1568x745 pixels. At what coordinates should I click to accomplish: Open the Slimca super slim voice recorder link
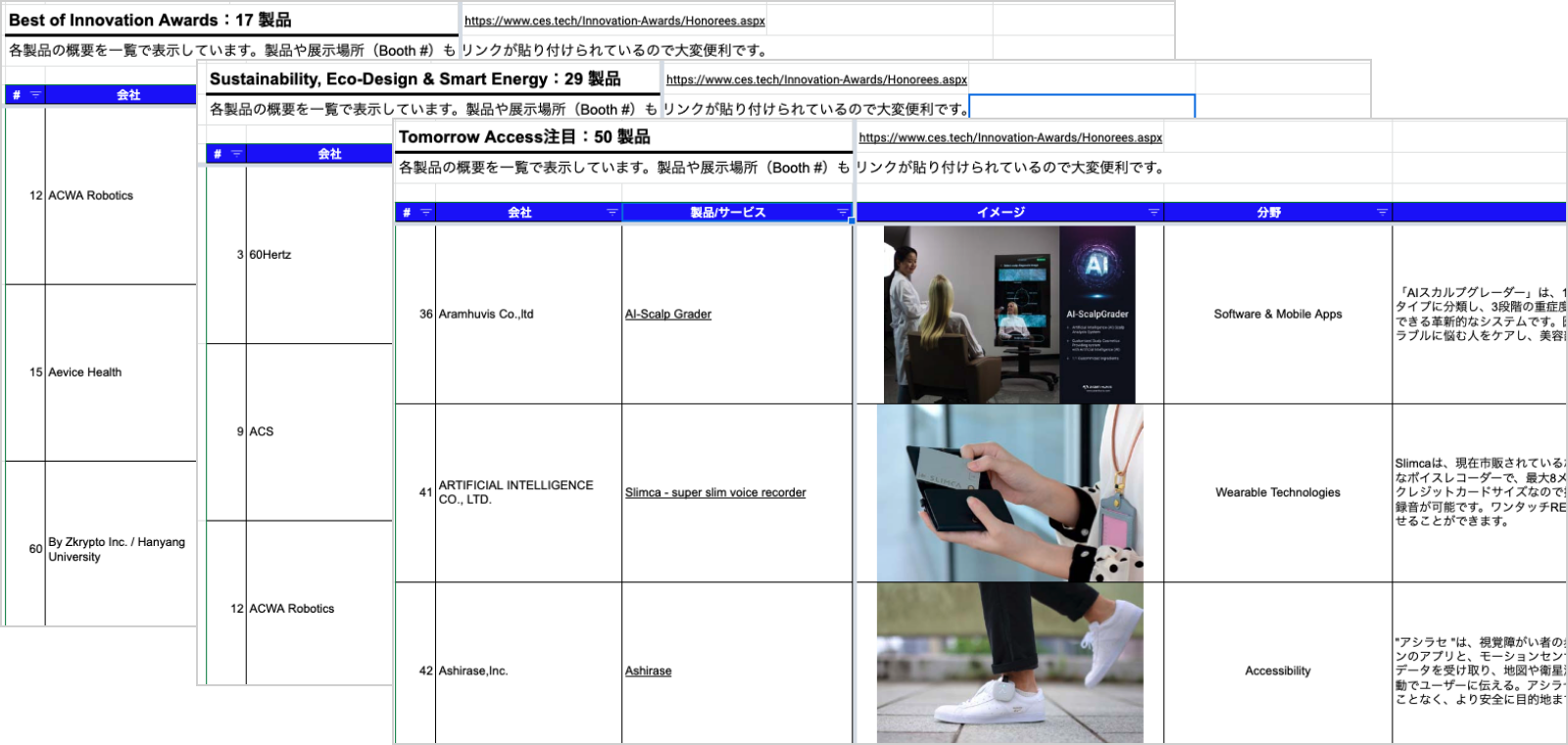(x=715, y=493)
